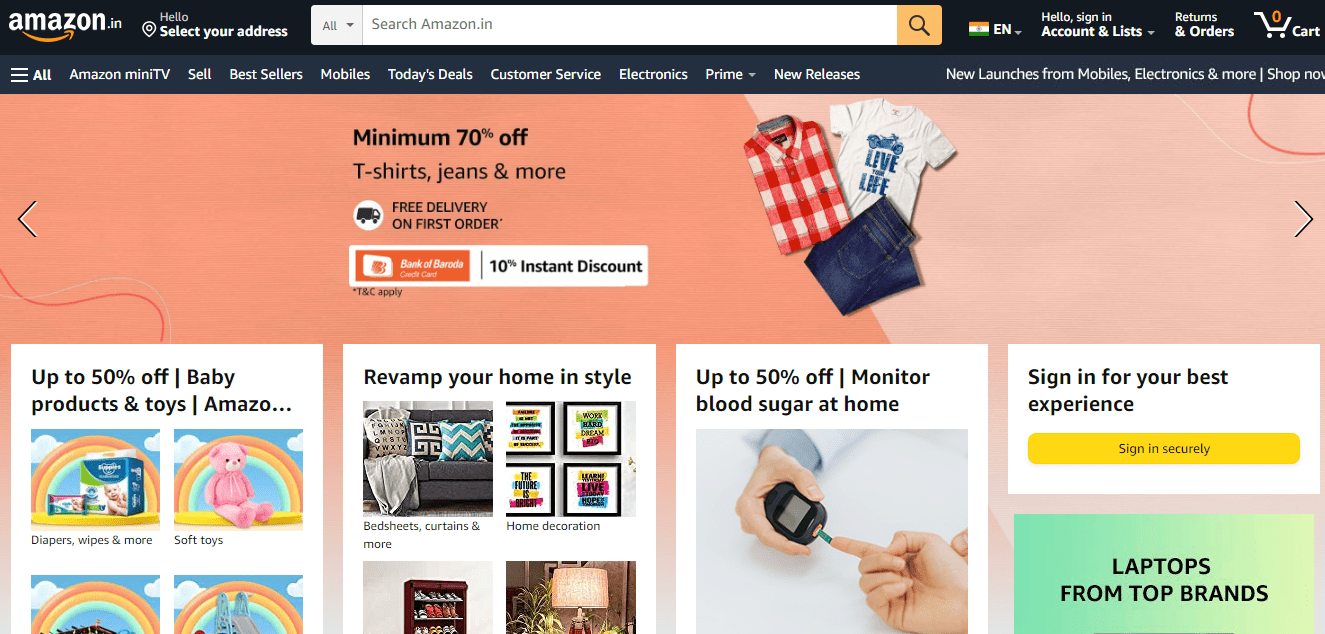Expand the All search category dropdown

(338, 25)
